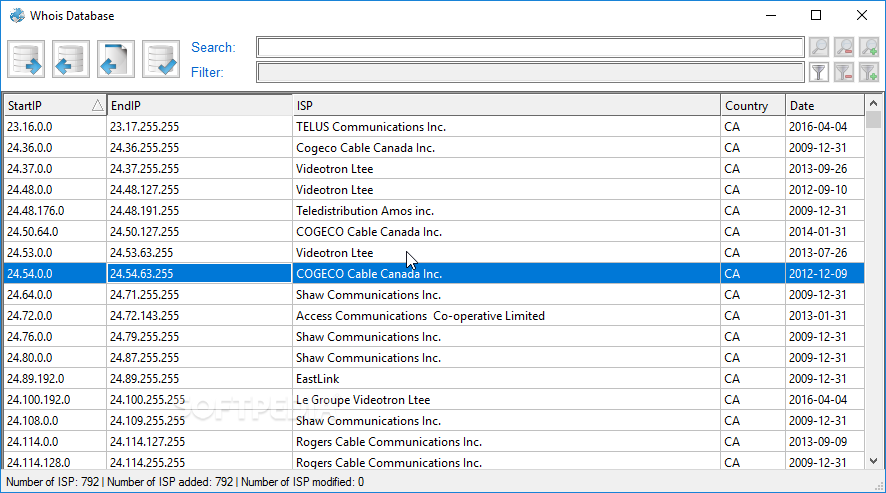The image size is (886, 493).
Task: Click the export database icon with right arrow
Action: 26,59
